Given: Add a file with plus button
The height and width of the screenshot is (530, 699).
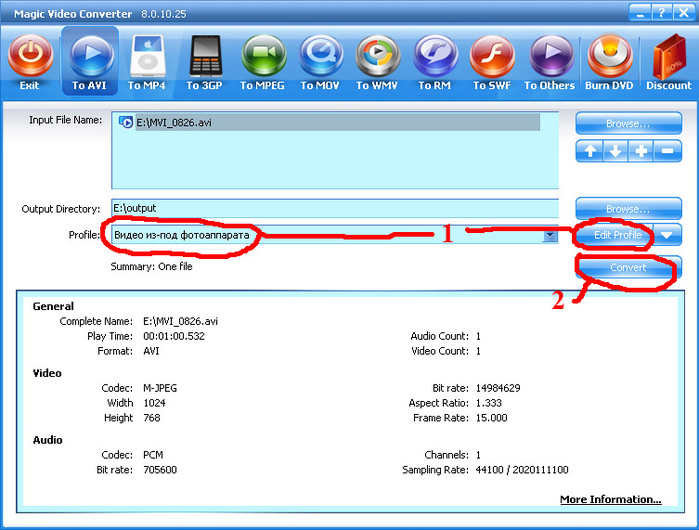Looking at the screenshot, I should (x=641, y=151).
